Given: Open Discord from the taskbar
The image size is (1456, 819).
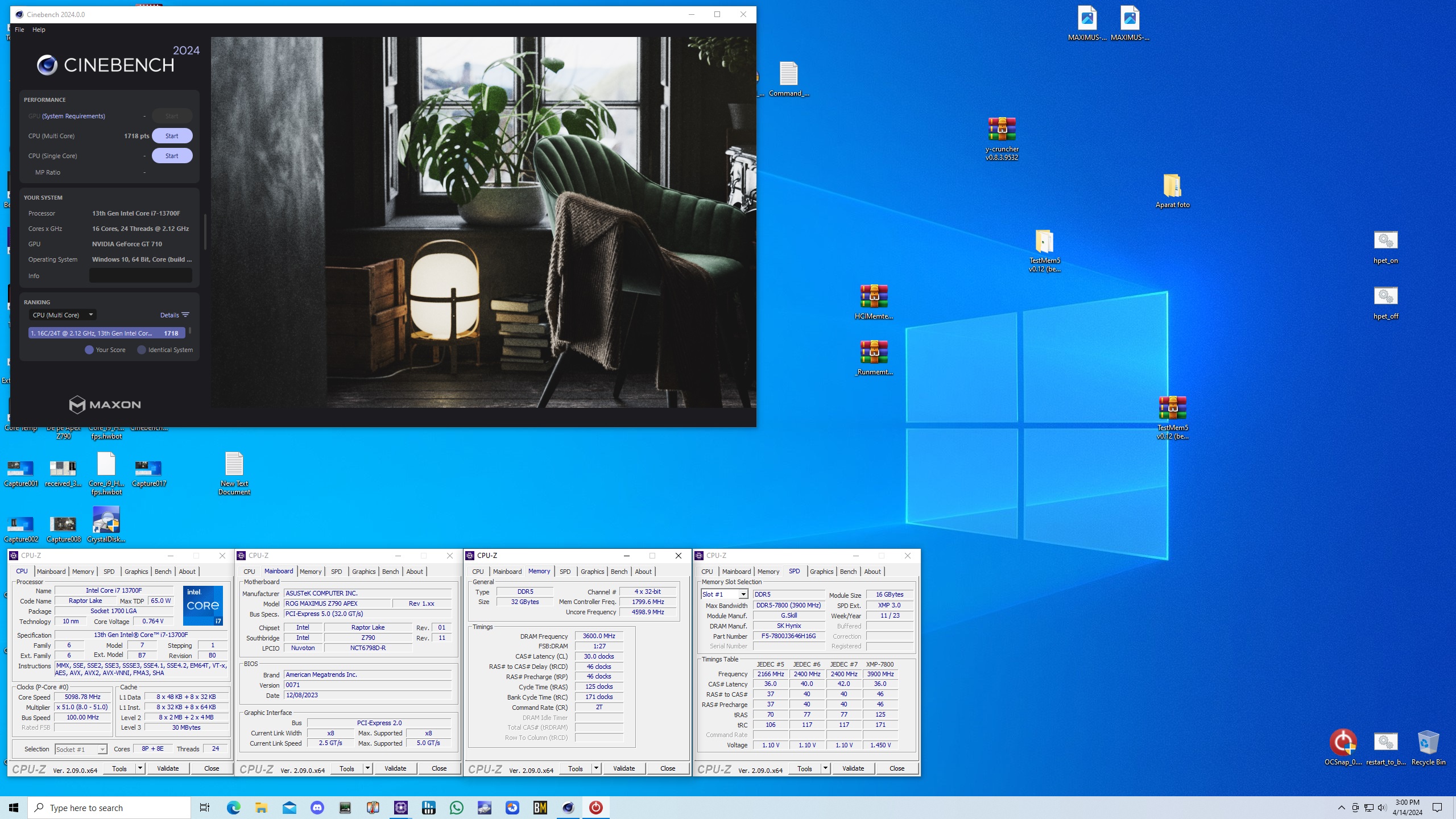Looking at the screenshot, I should pos(317,808).
